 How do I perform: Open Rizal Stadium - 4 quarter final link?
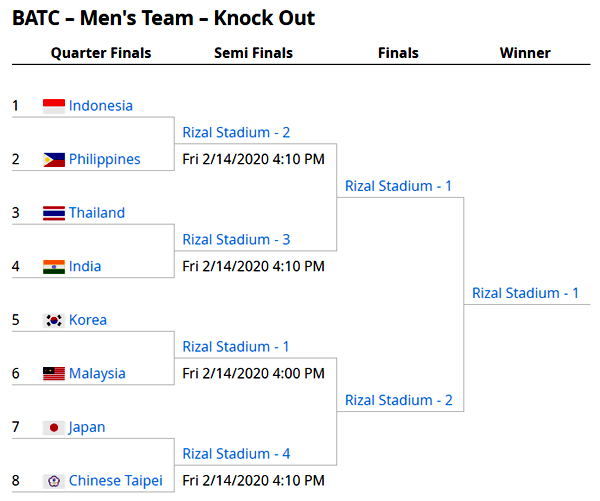click(236, 454)
